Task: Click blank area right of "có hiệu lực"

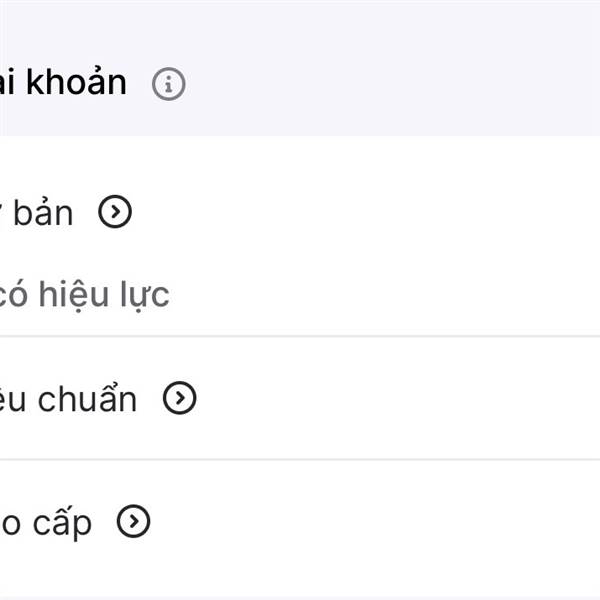Action: pos(400,295)
